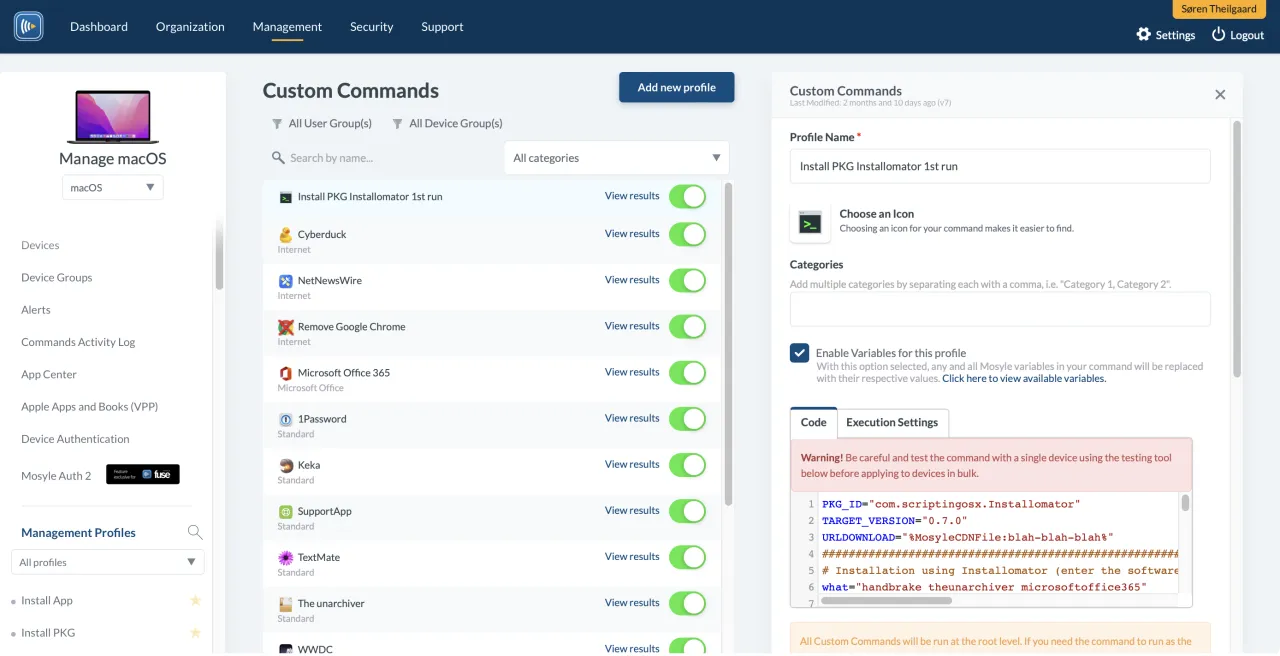
Task: Turn off the Keka command toggle
Action: click(687, 465)
